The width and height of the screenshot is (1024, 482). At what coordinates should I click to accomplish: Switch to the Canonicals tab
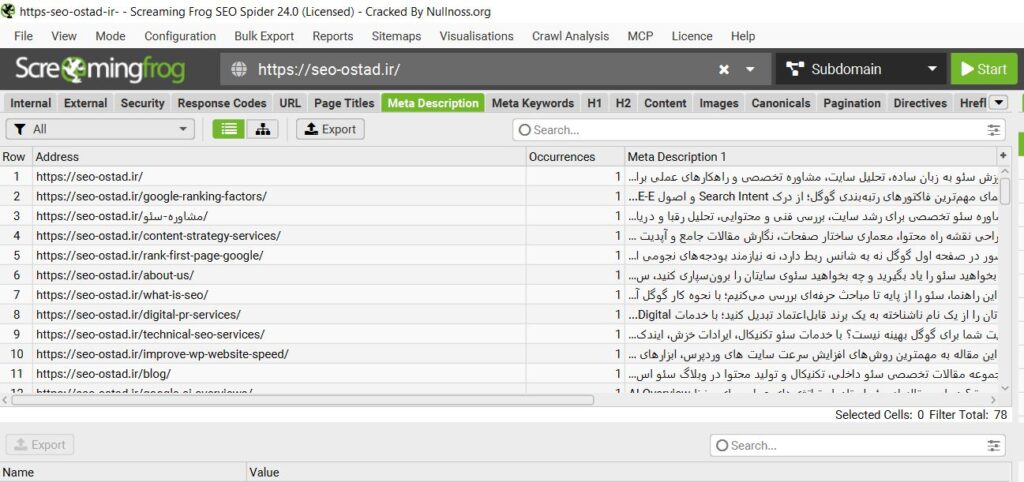tap(780, 103)
